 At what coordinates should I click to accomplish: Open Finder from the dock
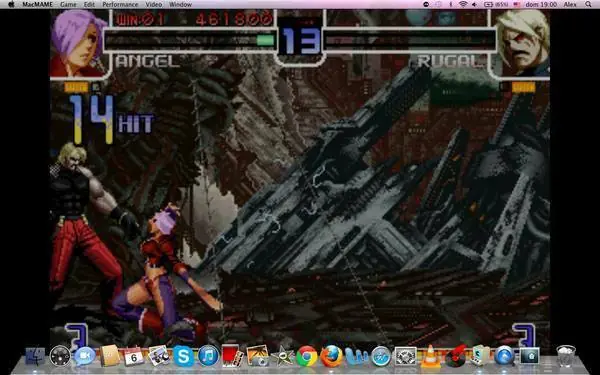(35, 356)
